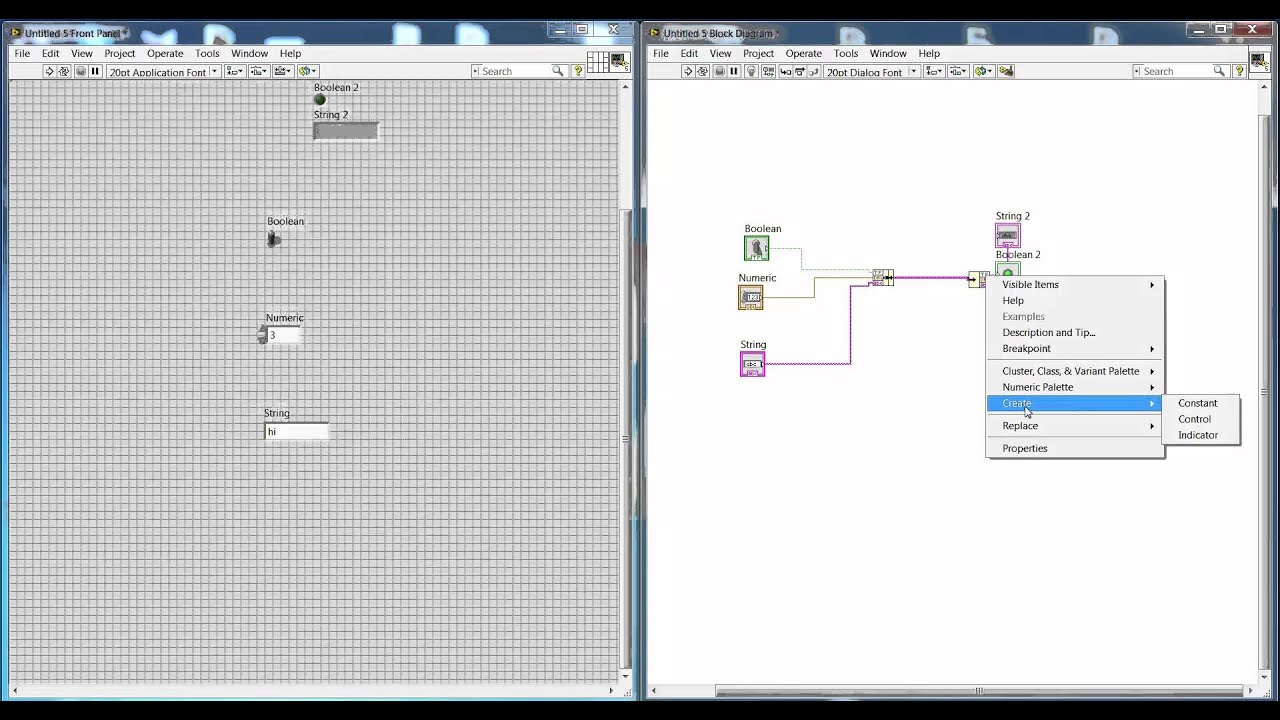
Task: Toggle Highlight Execution light bulb
Action: (751, 71)
